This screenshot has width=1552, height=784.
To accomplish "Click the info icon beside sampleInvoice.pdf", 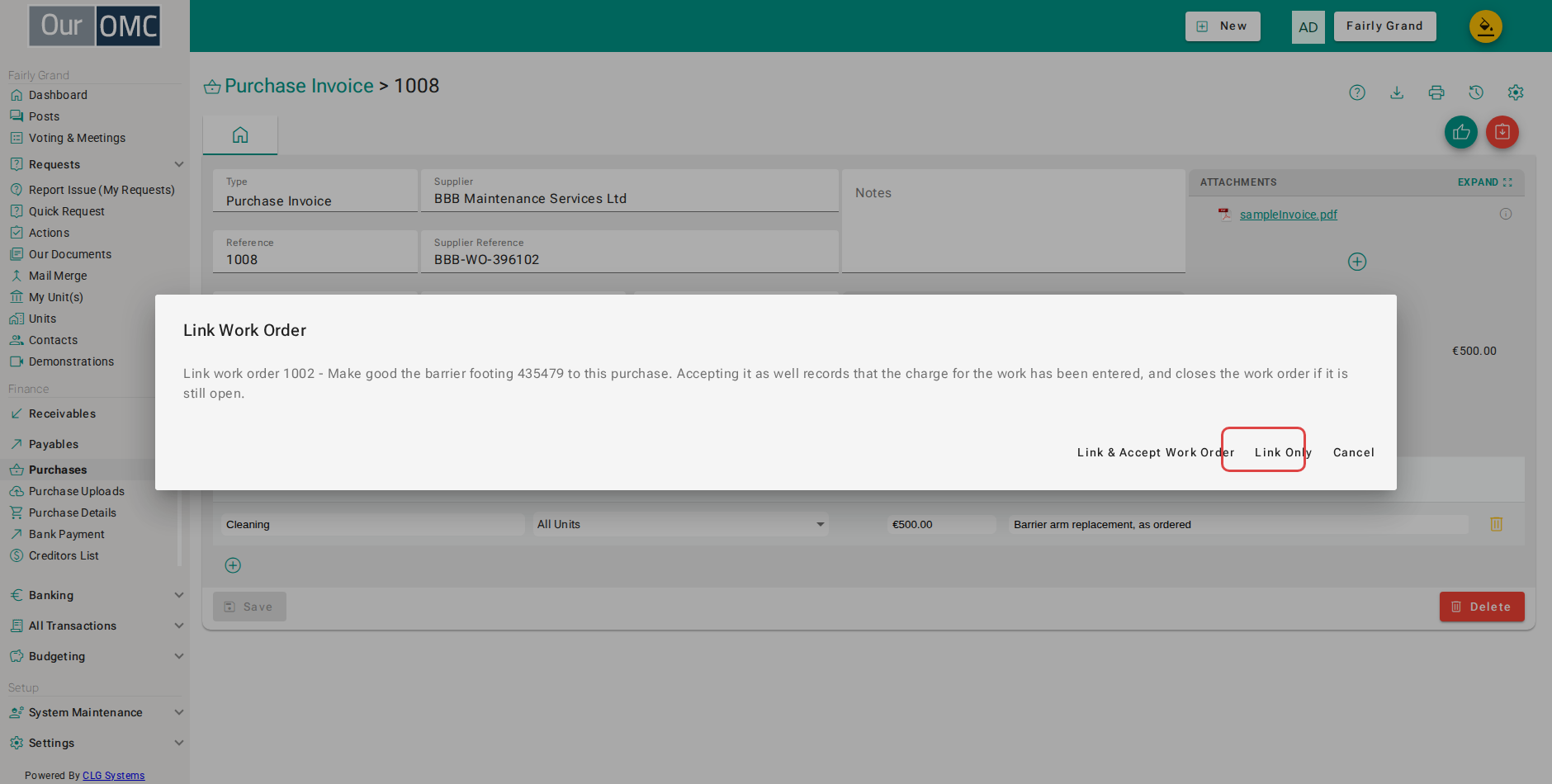I will 1506,214.
